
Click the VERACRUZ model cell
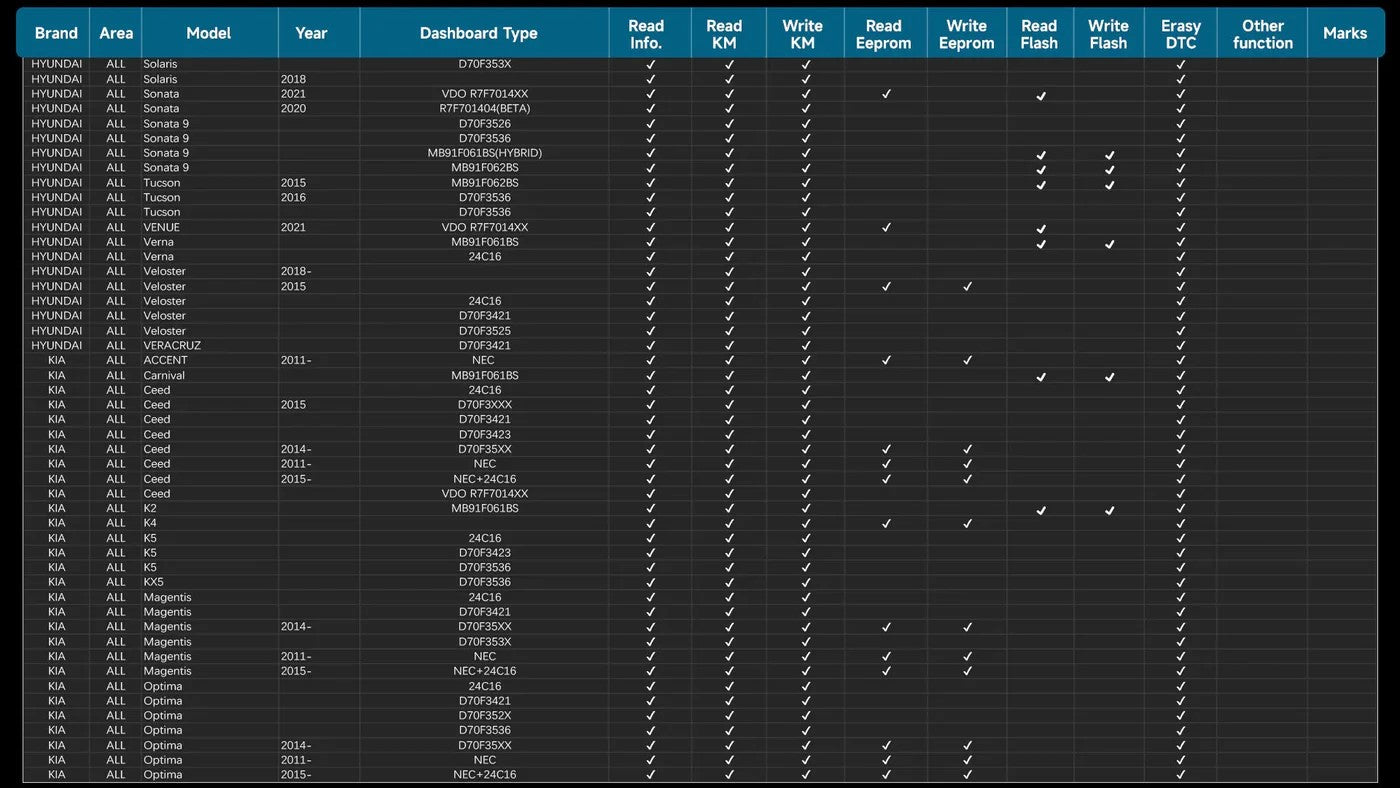172,346
